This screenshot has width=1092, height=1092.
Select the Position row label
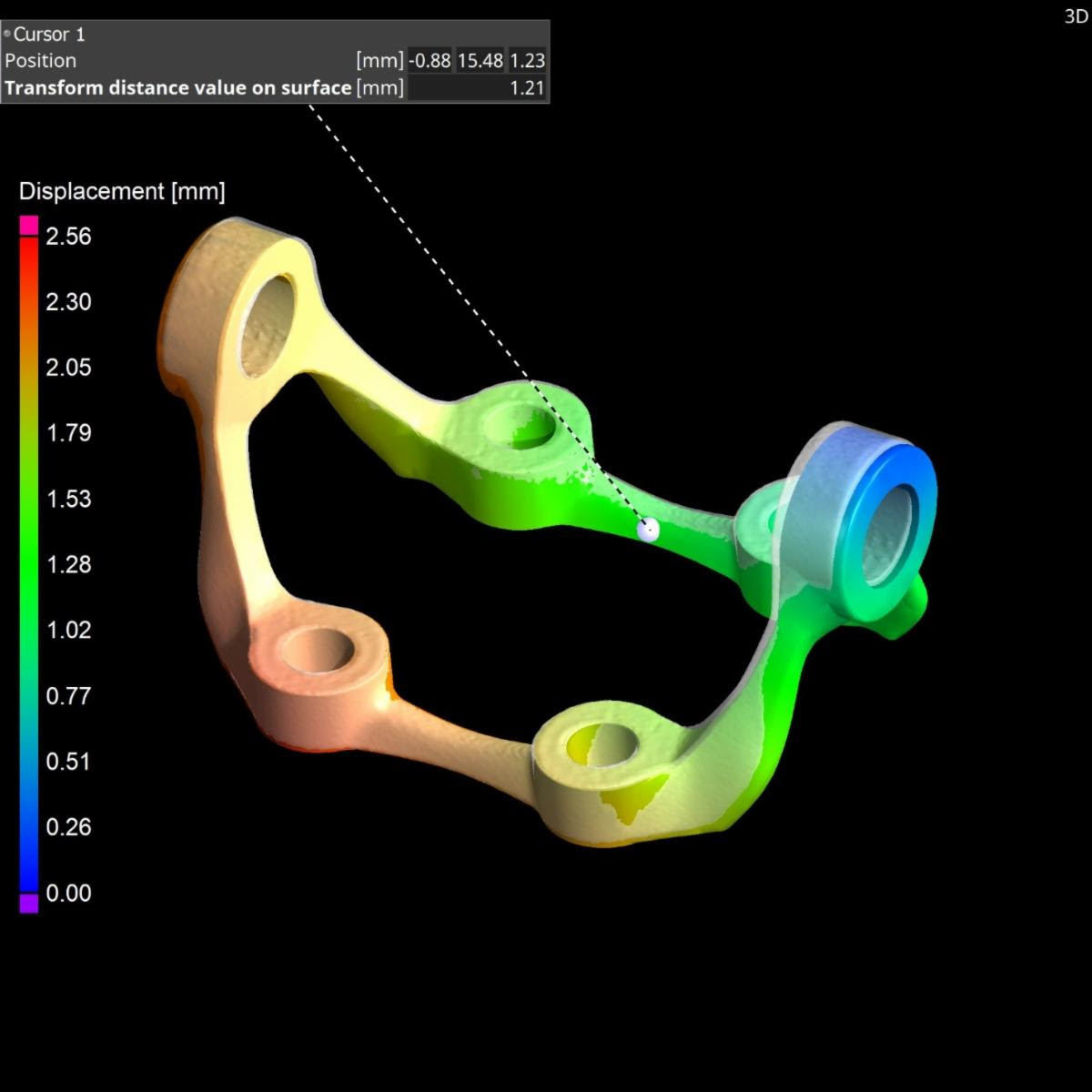click(41, 61)
